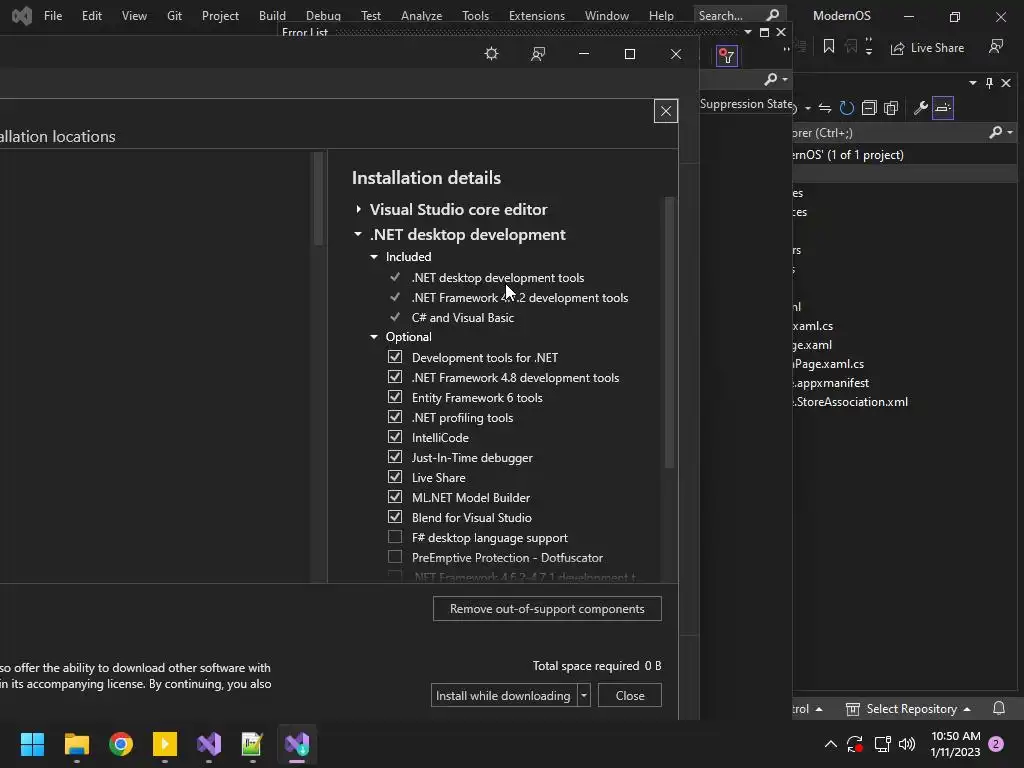Click the yellow play app in taskbar
The image size is (1024, 768).
pos(165,744)
